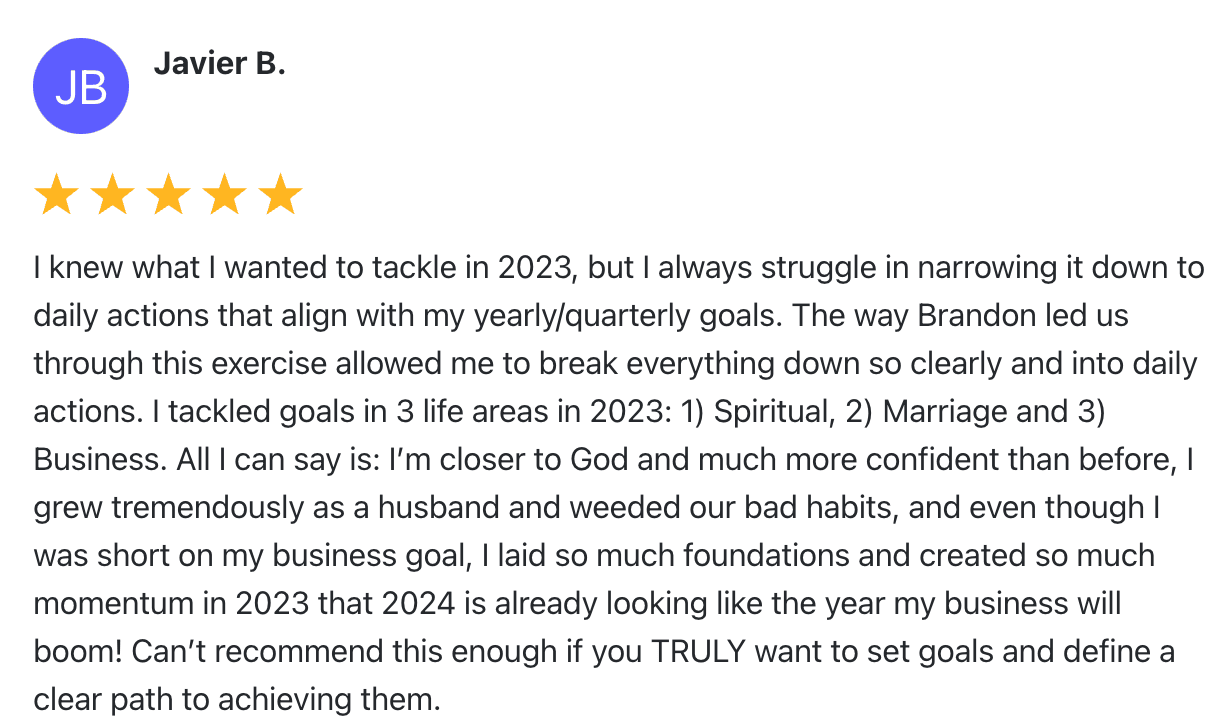1228x723 pixels.
Task: Select the fifth rating star
Action: pyautogui.click(x=280, y=195)
